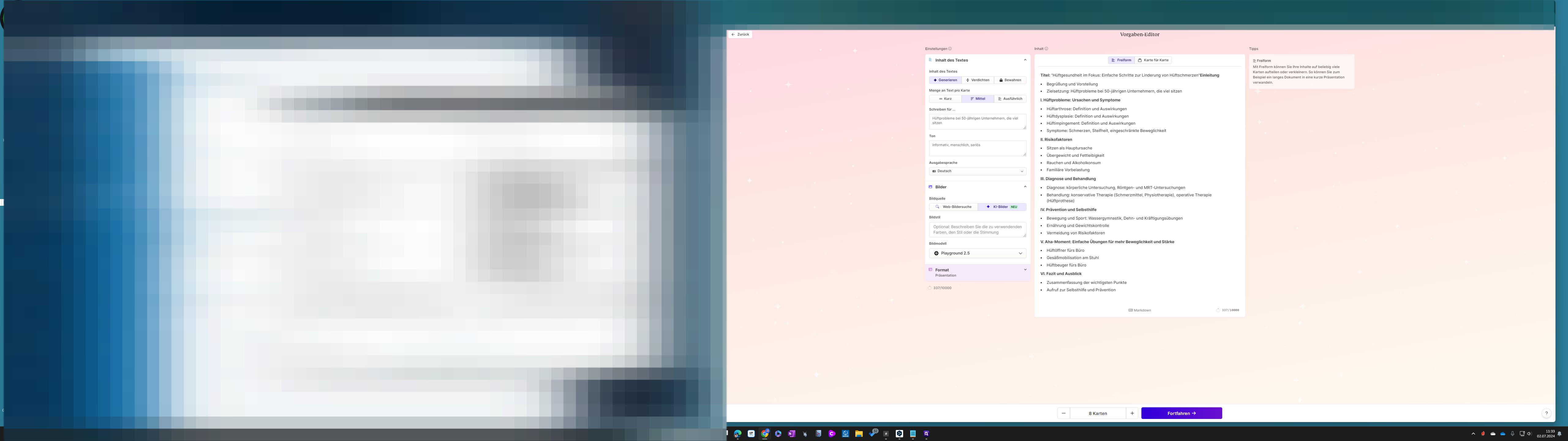Click the help question mark icon
The width and height of the screenshot is (1568, 441).
(x=1546, y=413)
